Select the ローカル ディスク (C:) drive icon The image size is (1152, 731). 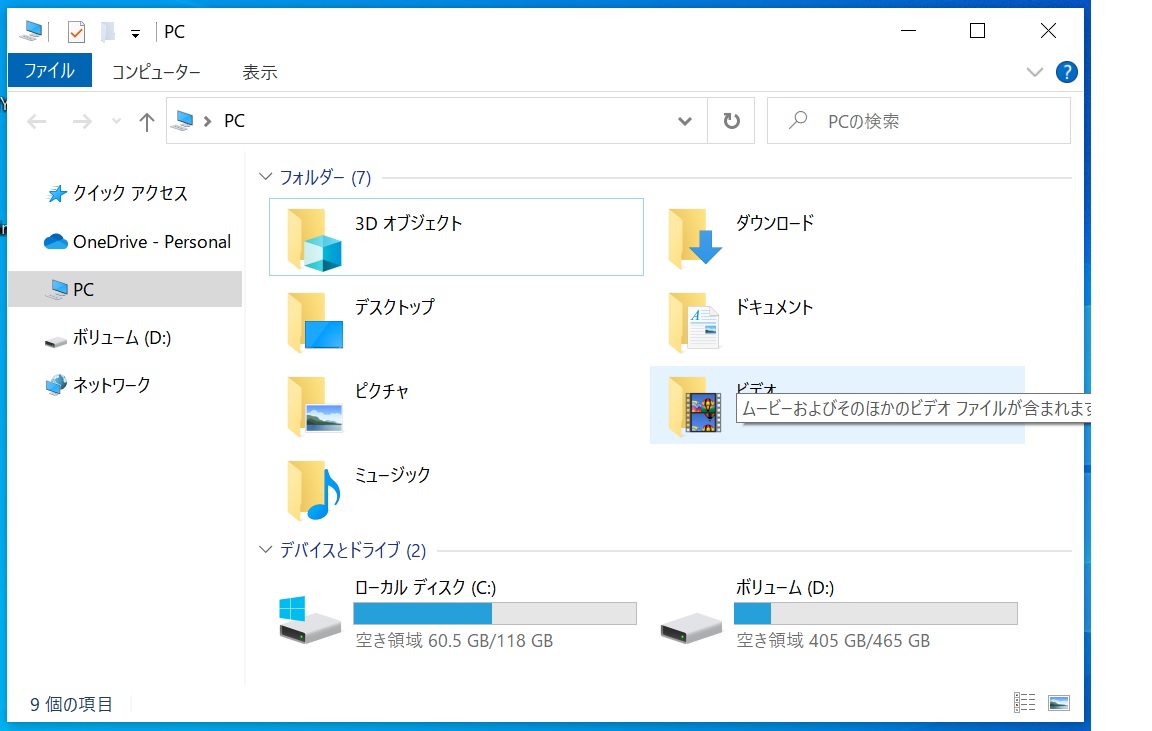click(x=309, y=620)
